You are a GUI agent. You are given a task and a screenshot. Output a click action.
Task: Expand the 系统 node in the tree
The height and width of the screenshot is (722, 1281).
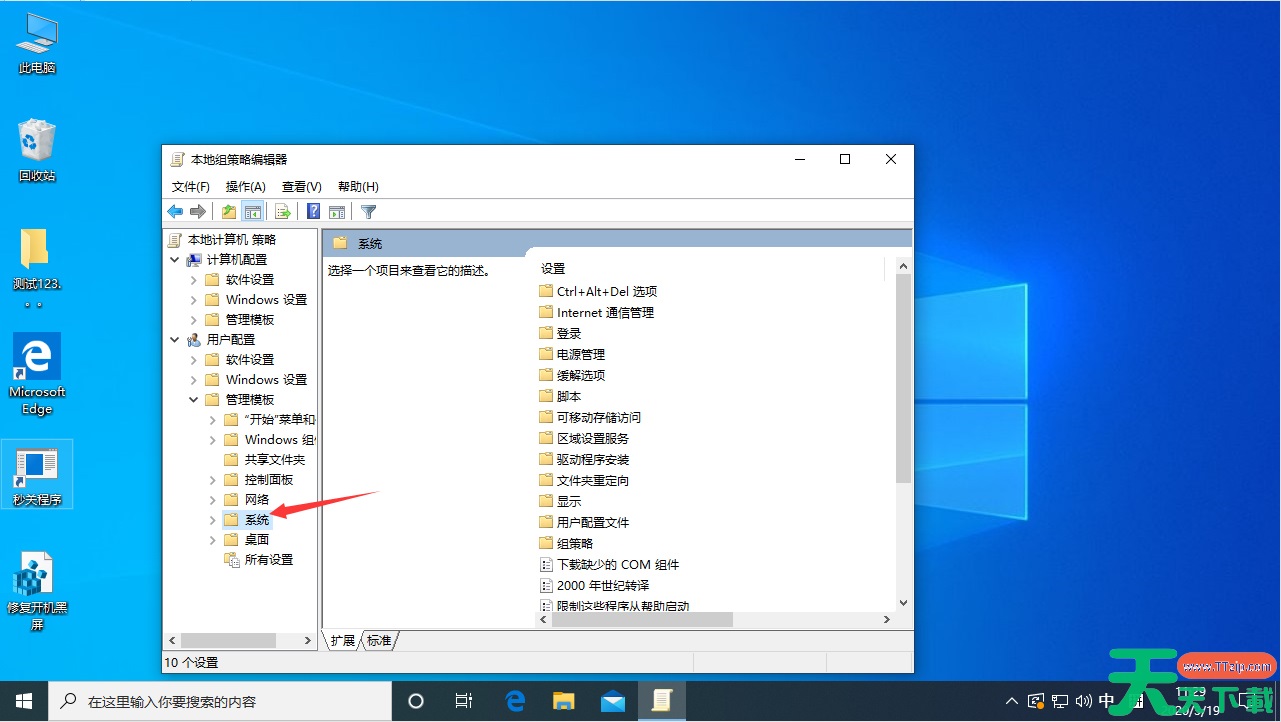coord(213,520)
